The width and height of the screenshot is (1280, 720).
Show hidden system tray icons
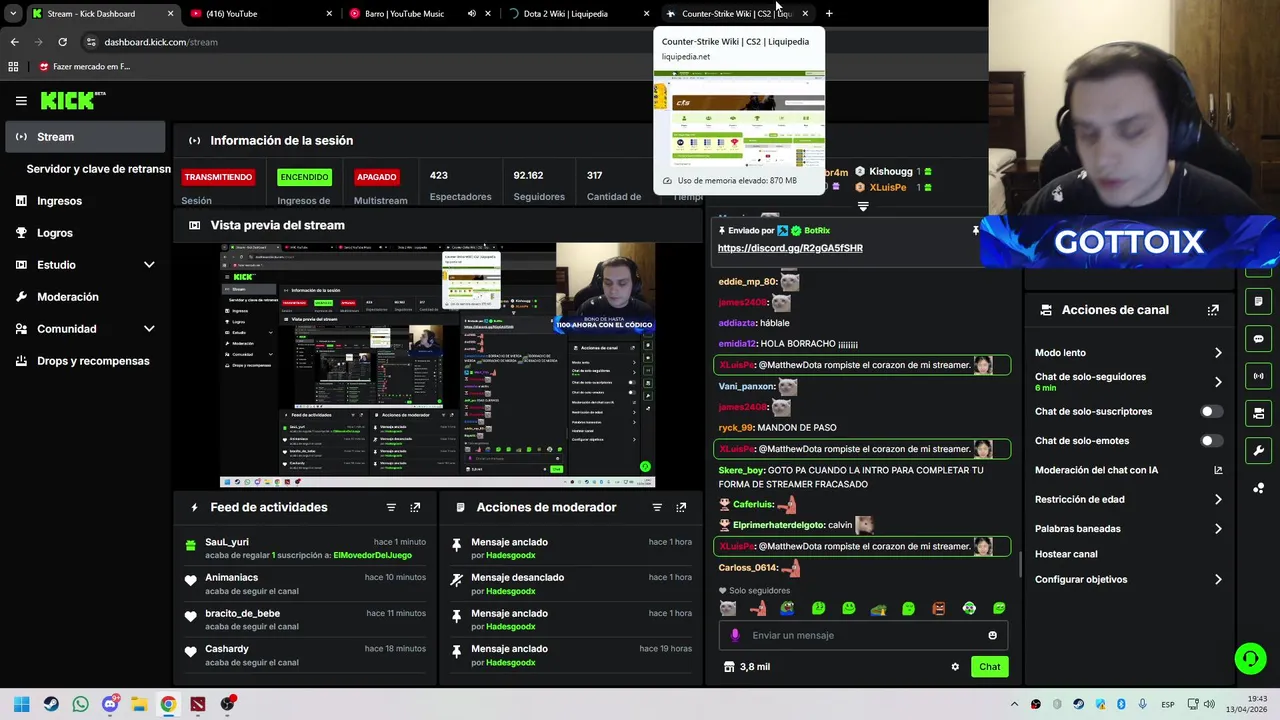(x=1014, y=705)
